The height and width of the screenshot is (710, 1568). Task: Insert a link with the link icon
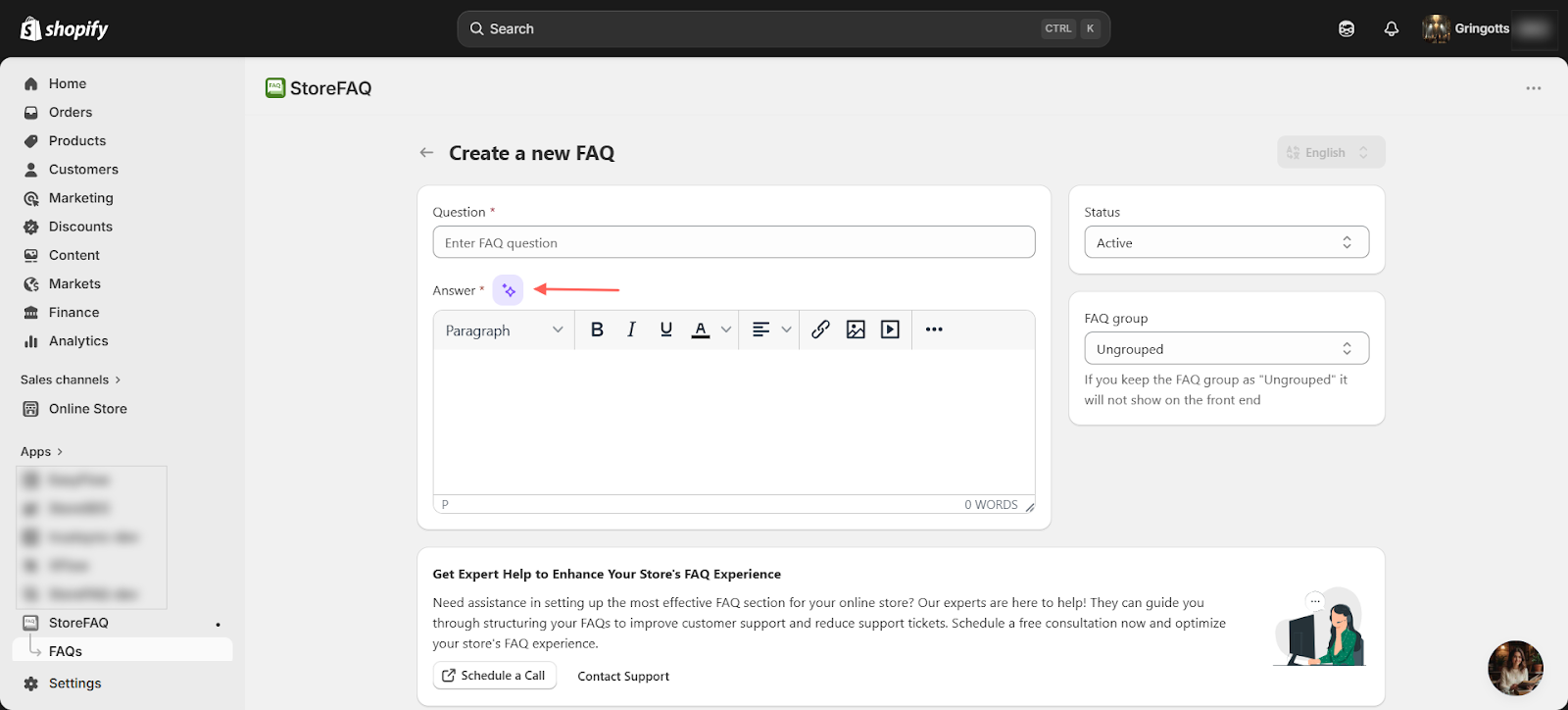[x=820, y=330]
